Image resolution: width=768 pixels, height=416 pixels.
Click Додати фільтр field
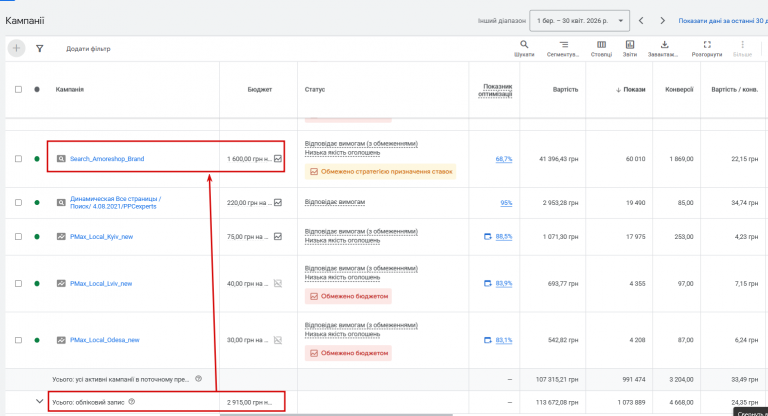(x=88, y=49)
